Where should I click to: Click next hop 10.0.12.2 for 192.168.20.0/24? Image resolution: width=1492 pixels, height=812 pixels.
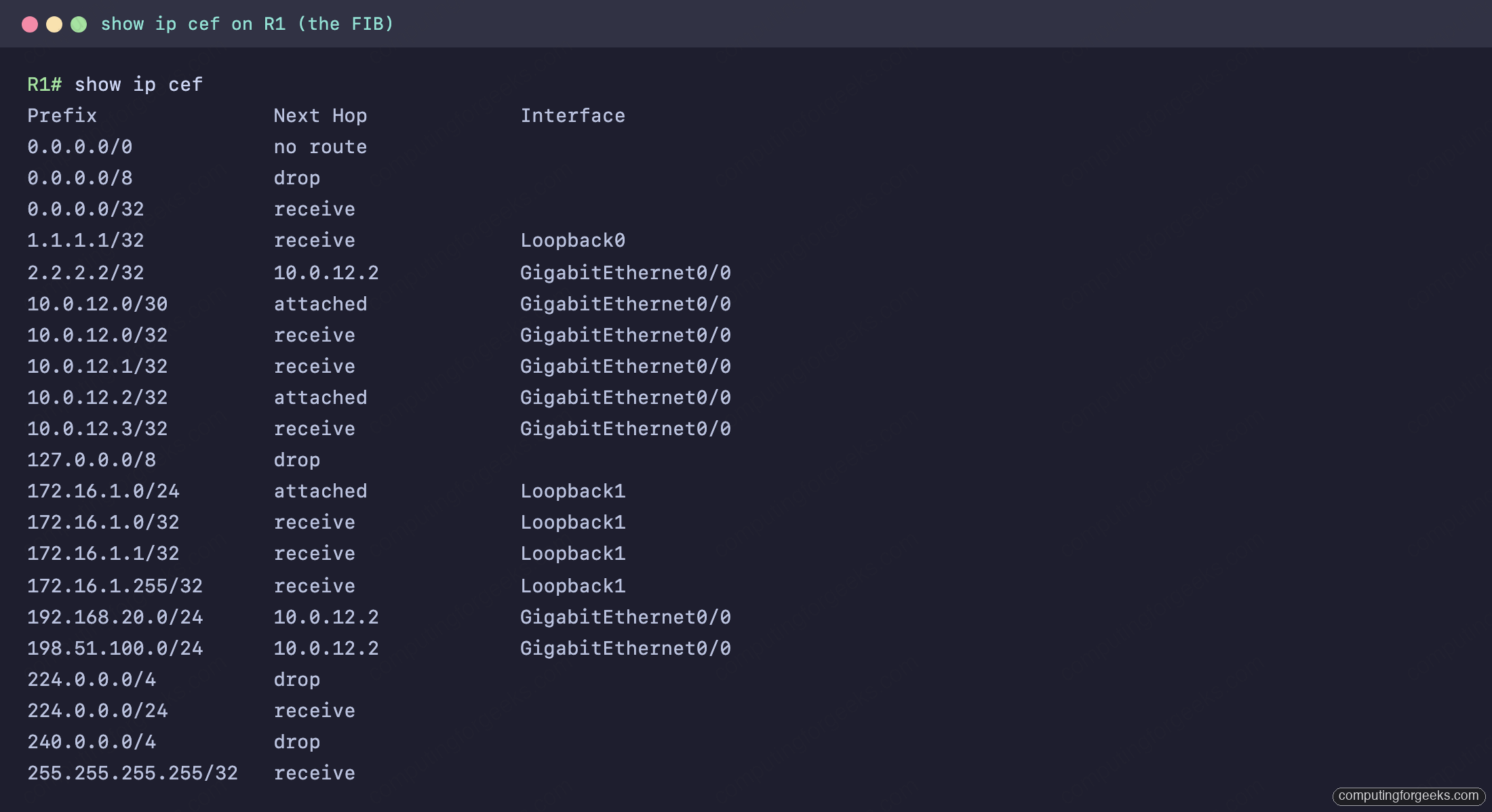coord(326,617)
